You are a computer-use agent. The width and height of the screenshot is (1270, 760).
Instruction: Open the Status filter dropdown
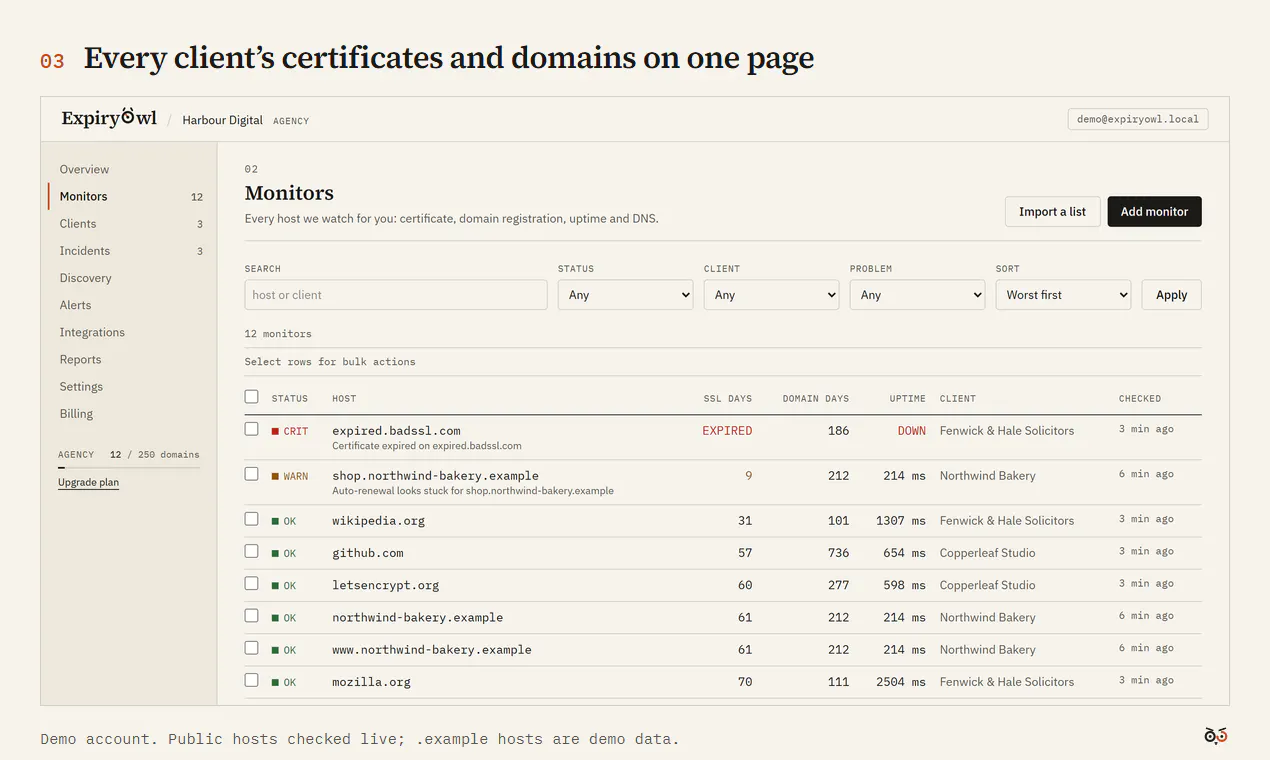625,295
